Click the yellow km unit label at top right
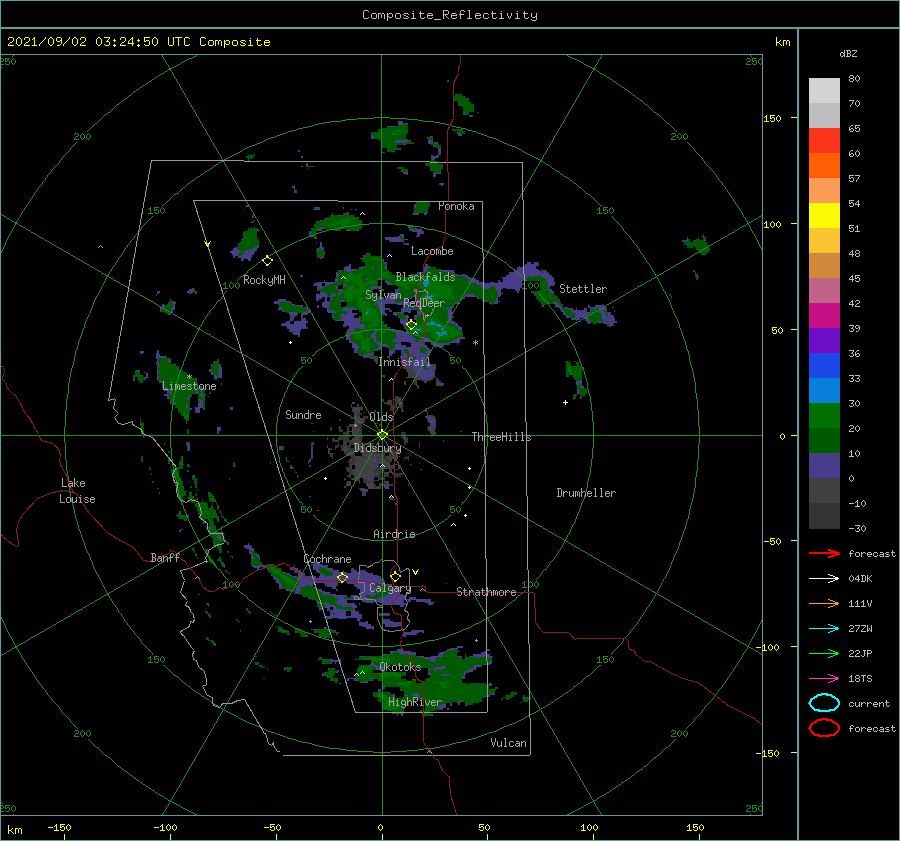The image size is (900, 841). point(782,42)
